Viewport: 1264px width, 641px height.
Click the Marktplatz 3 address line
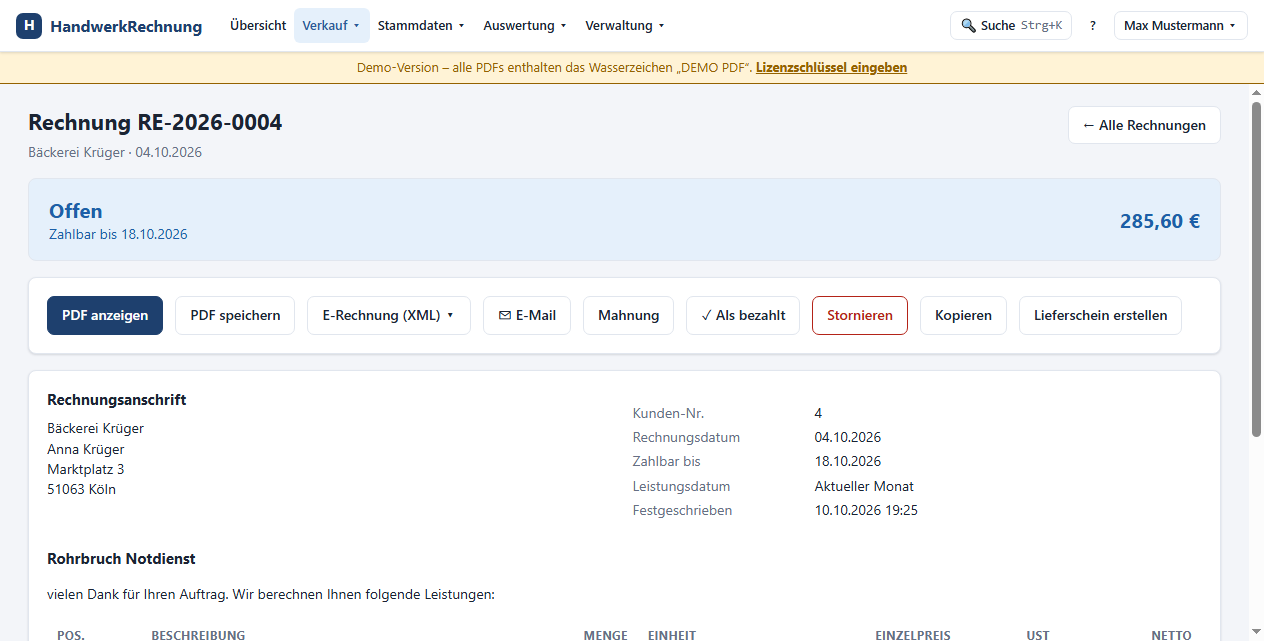[86, 469]
